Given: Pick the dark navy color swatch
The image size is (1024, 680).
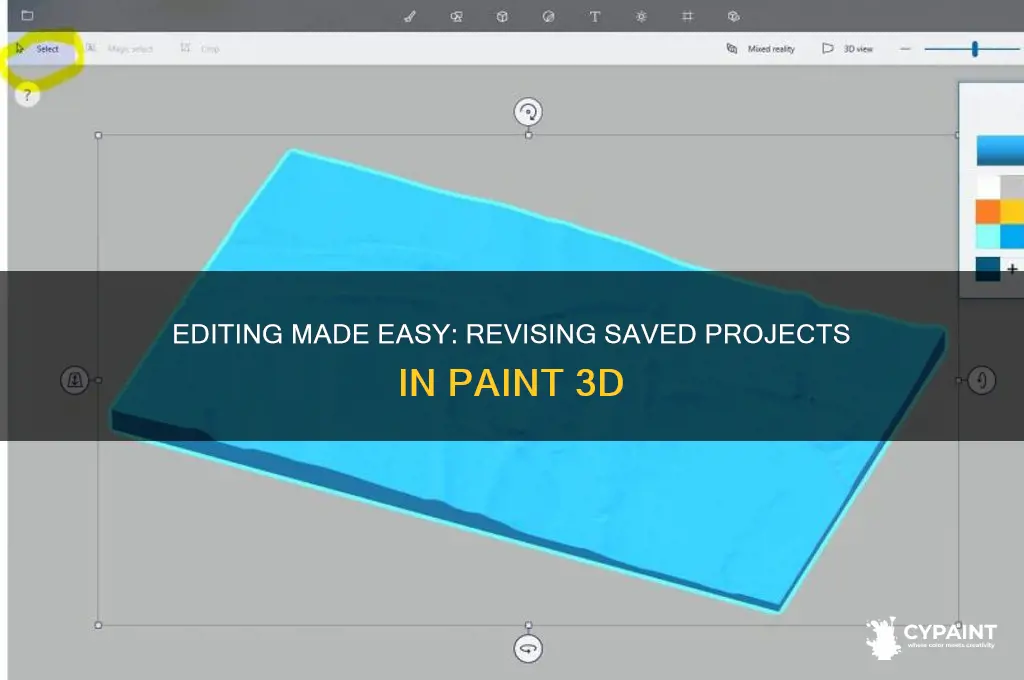Looking at the screenshot, I should 988,268.
